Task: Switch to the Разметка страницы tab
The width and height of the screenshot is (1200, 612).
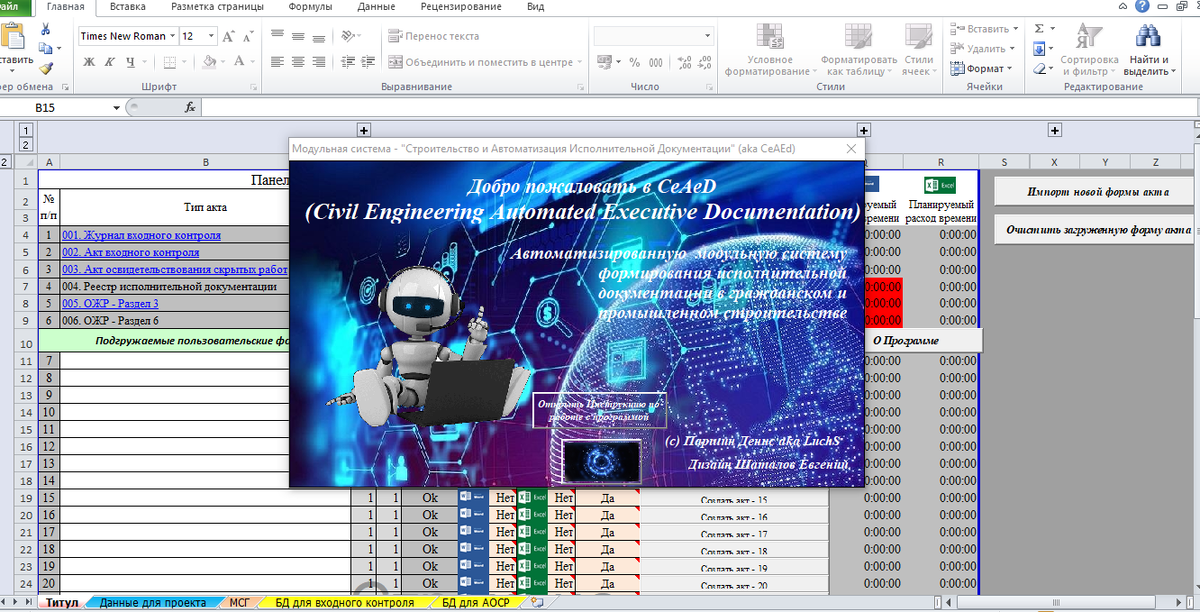Action: pyautogui.click(x=217, y=7)
